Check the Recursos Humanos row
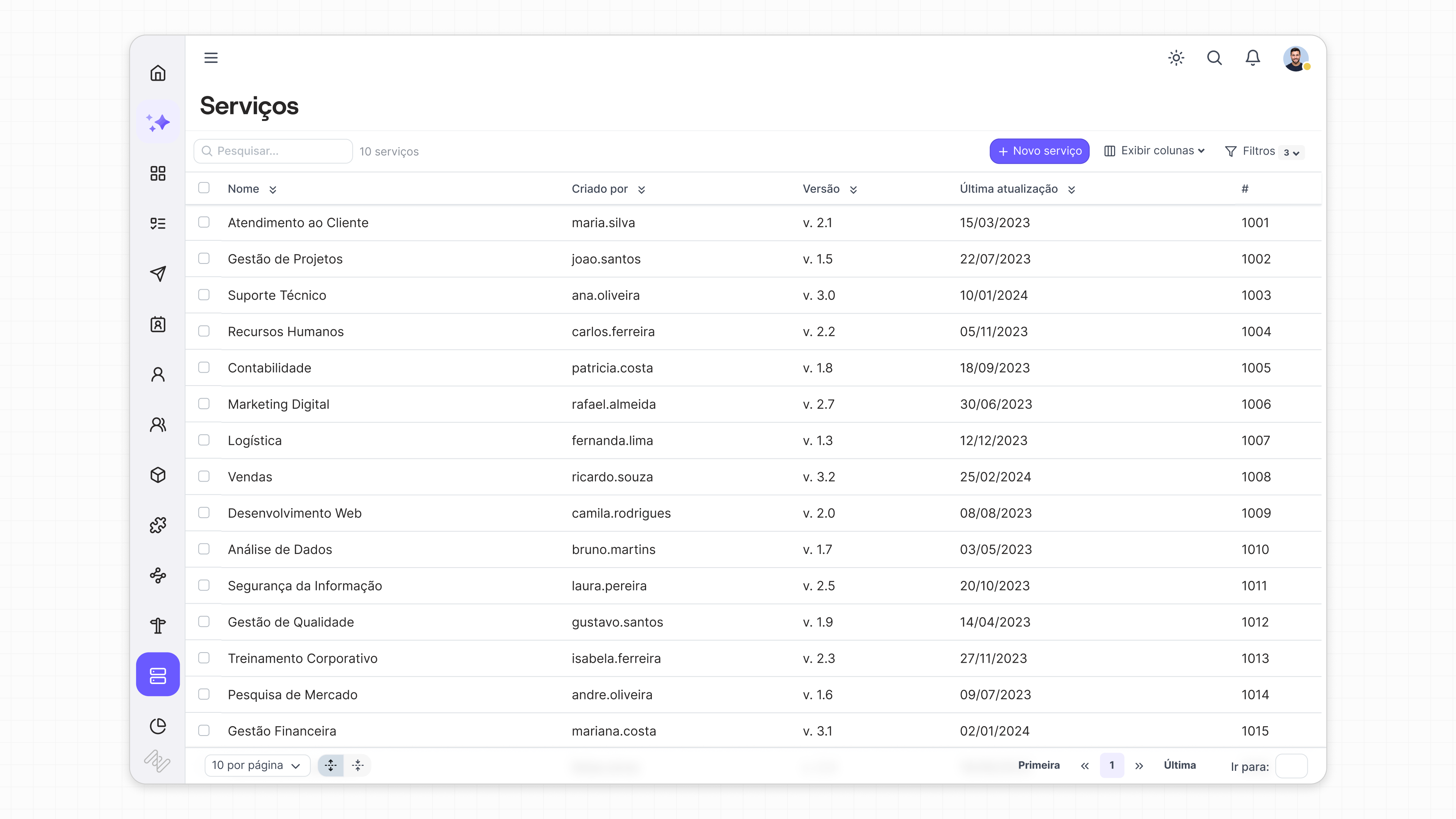Viewport: 1456px width, 819px height. pos(204,331)
